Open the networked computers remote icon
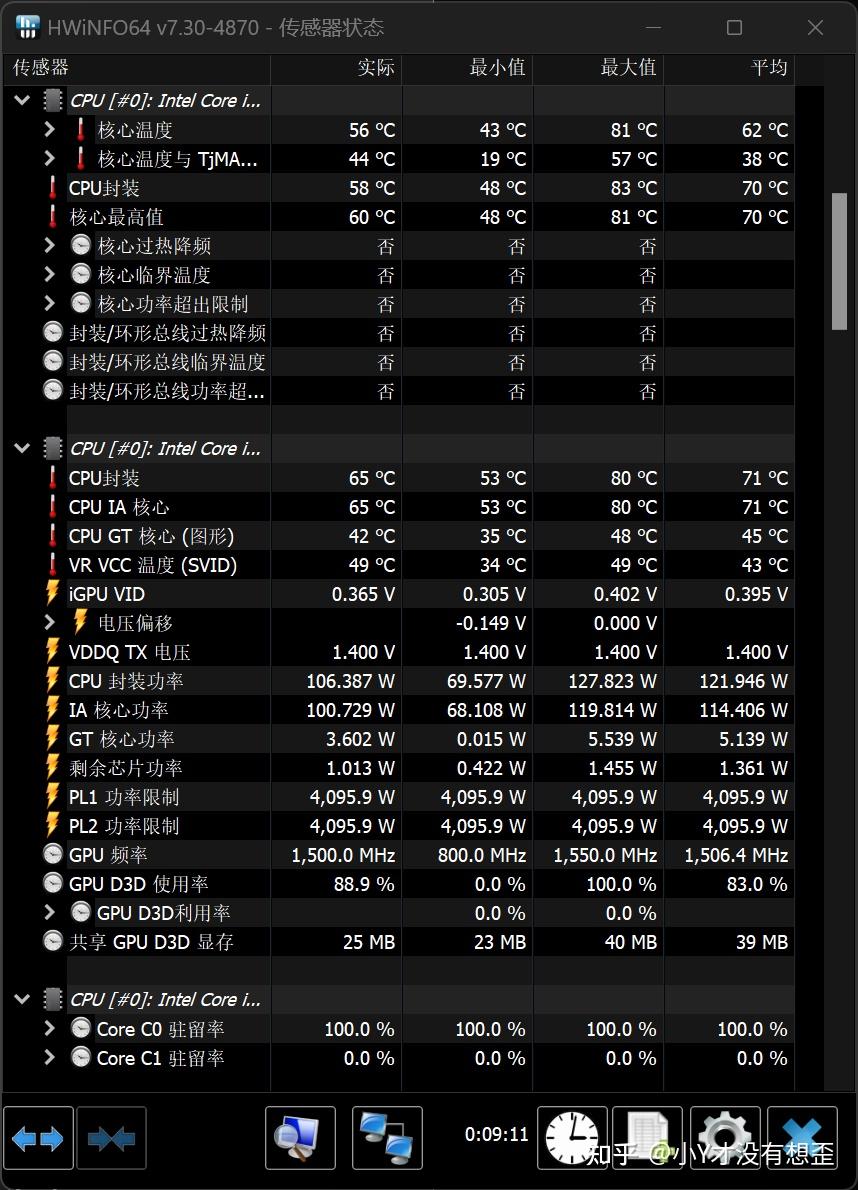858x1190 pixels. (x=388, y=1138)
